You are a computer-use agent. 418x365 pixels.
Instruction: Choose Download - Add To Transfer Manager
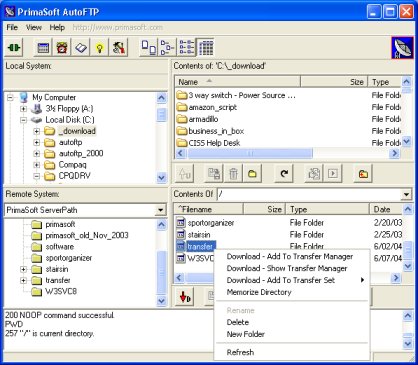[290, 256]
